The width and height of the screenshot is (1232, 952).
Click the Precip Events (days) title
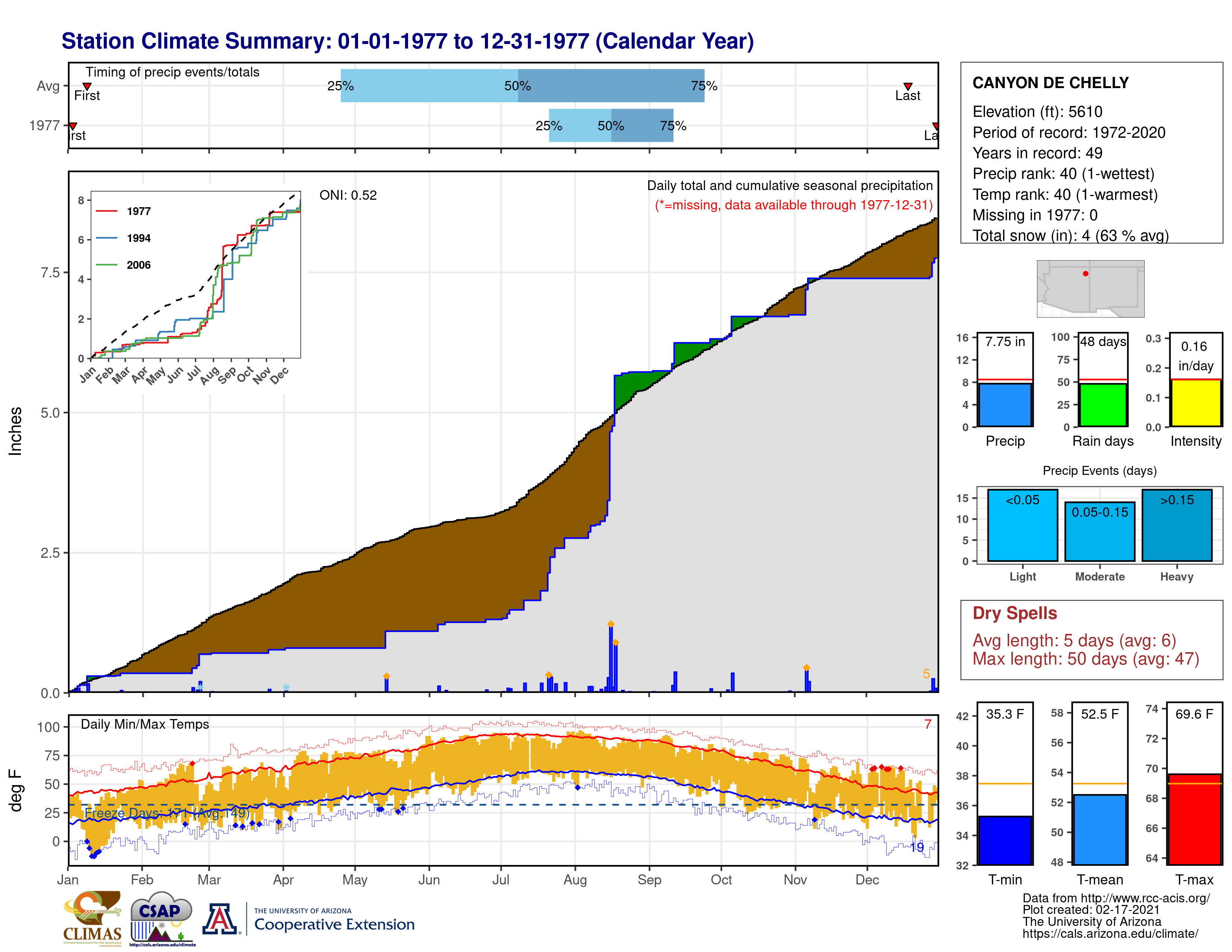1099,471
